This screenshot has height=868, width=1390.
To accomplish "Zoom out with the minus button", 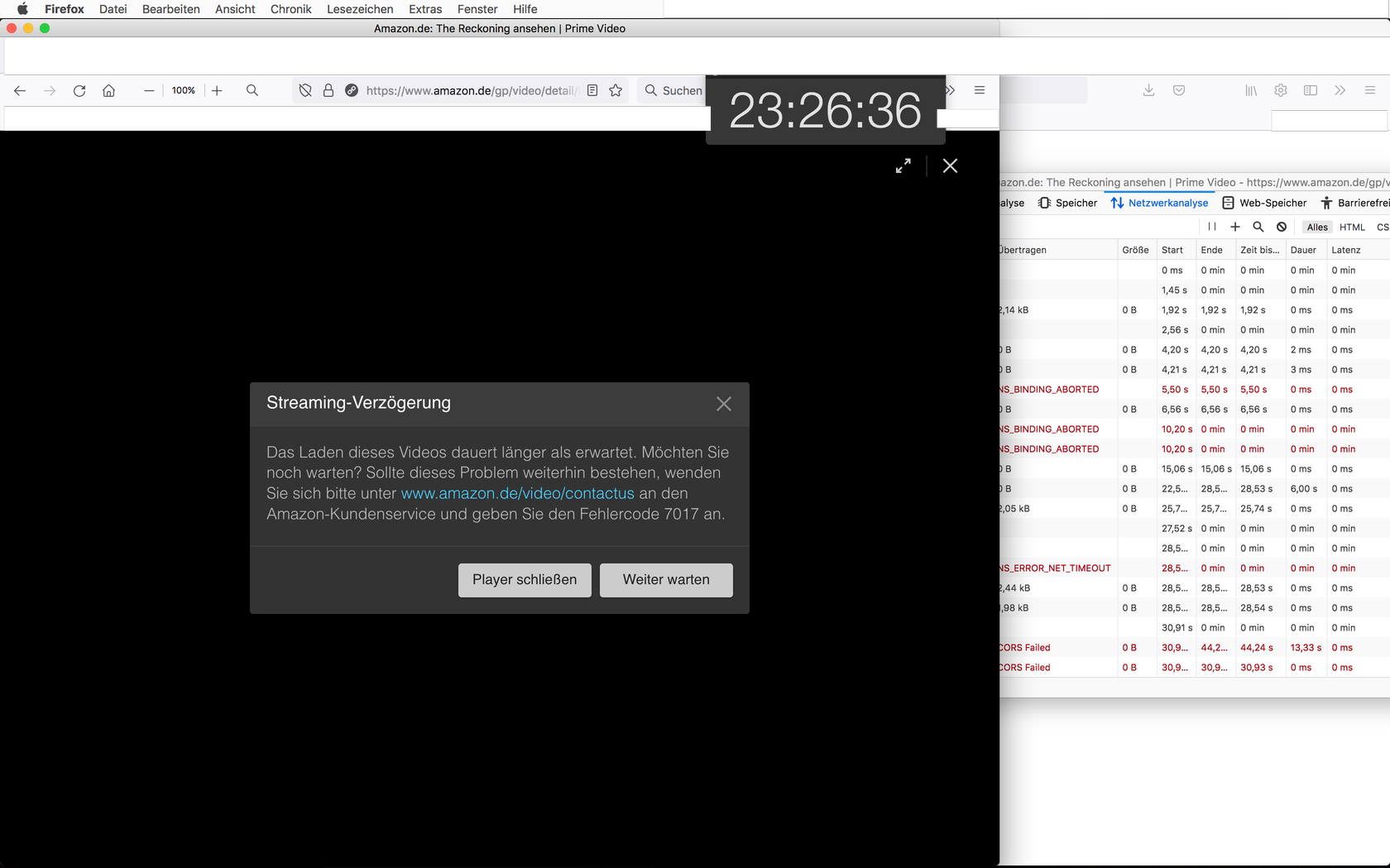I will (x=149, y=91).
